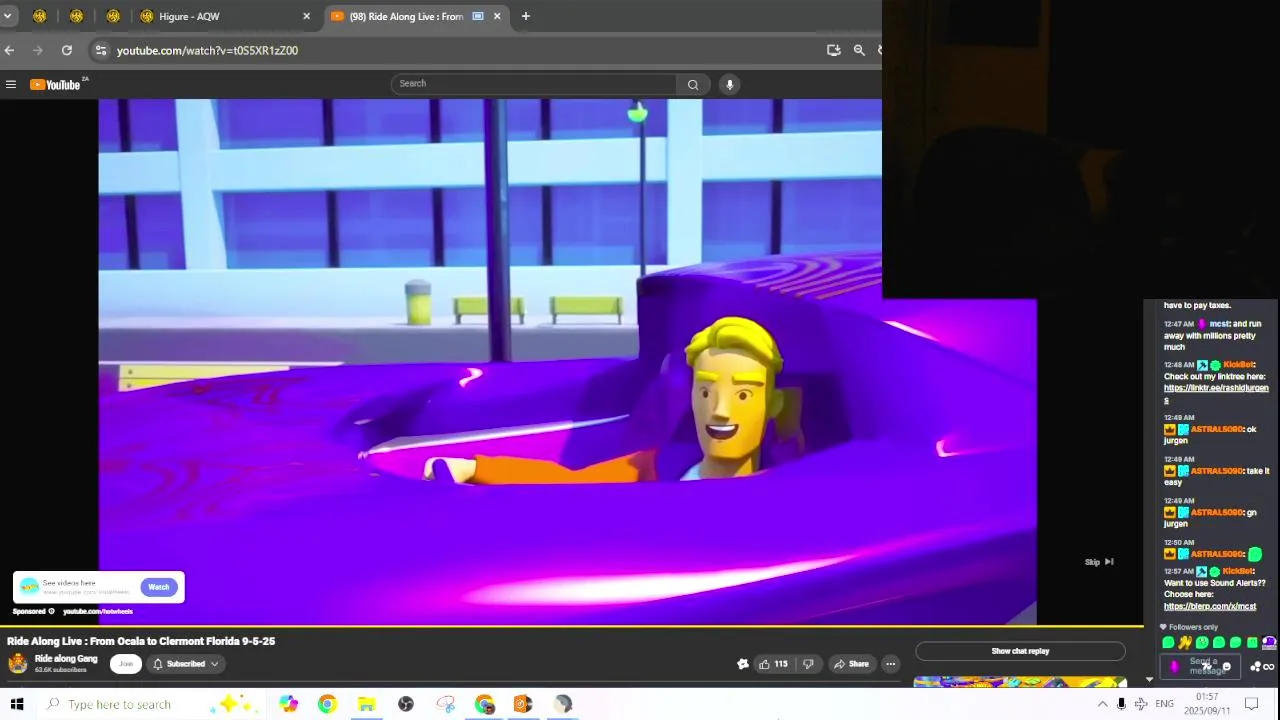This screenshot has height=720, width=1280.
Task: Open the more actions ellipsis menu
Action: (x=890, y=664)
